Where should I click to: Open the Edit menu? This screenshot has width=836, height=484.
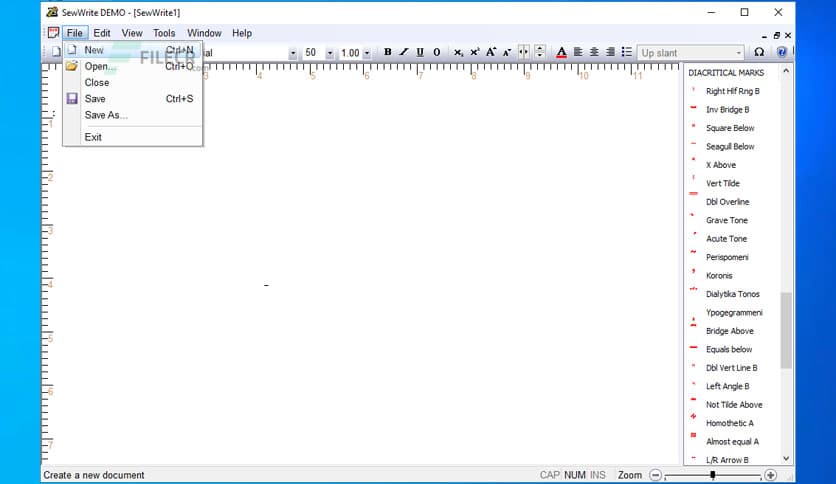click(102, 33)
